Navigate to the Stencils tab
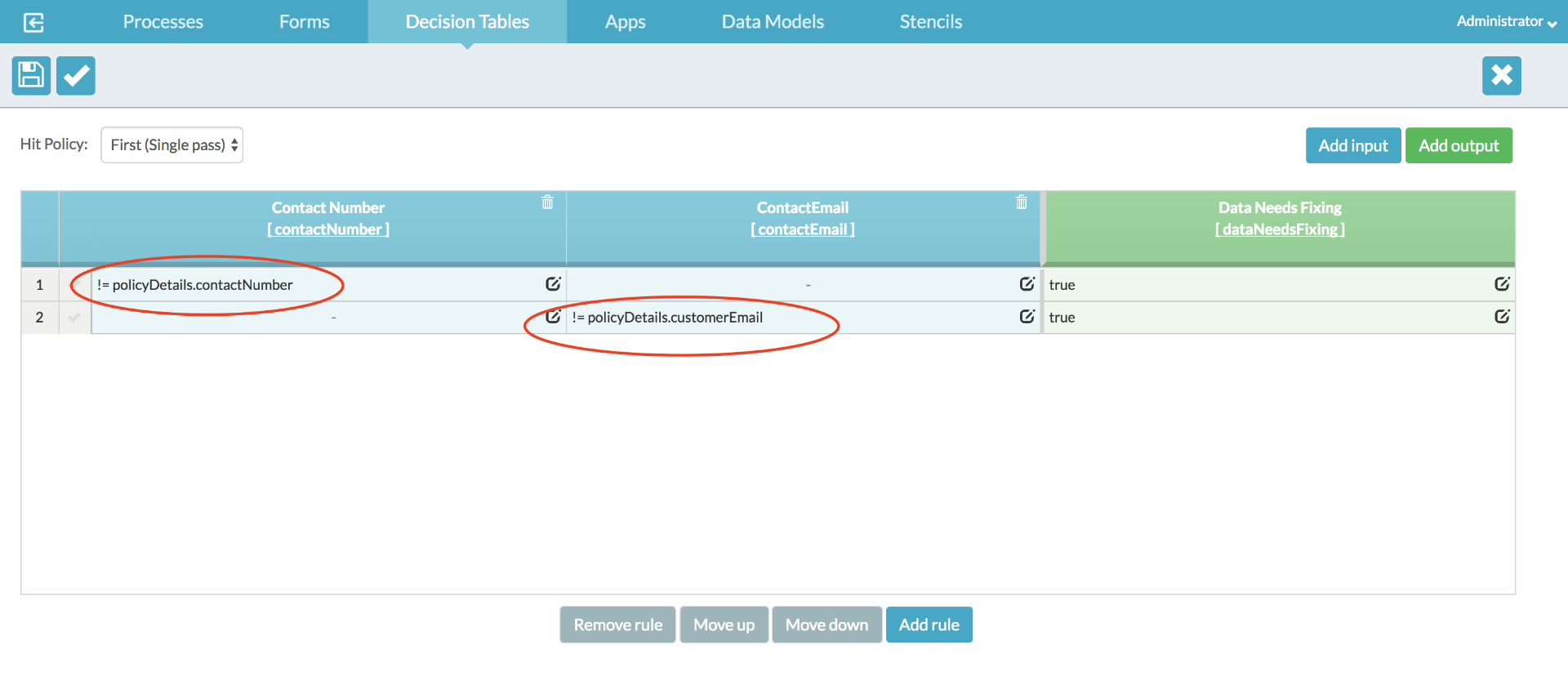The width and height of the screenshot is (1568, 676). [931, 22]
